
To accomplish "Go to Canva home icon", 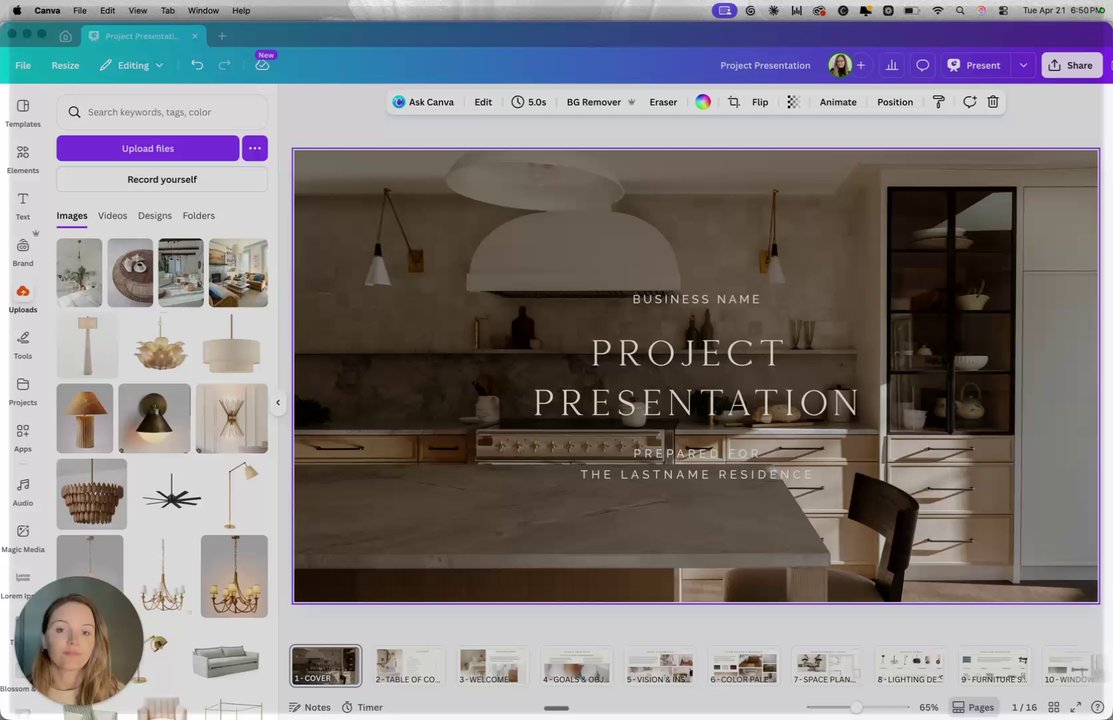I will [65, 36].
